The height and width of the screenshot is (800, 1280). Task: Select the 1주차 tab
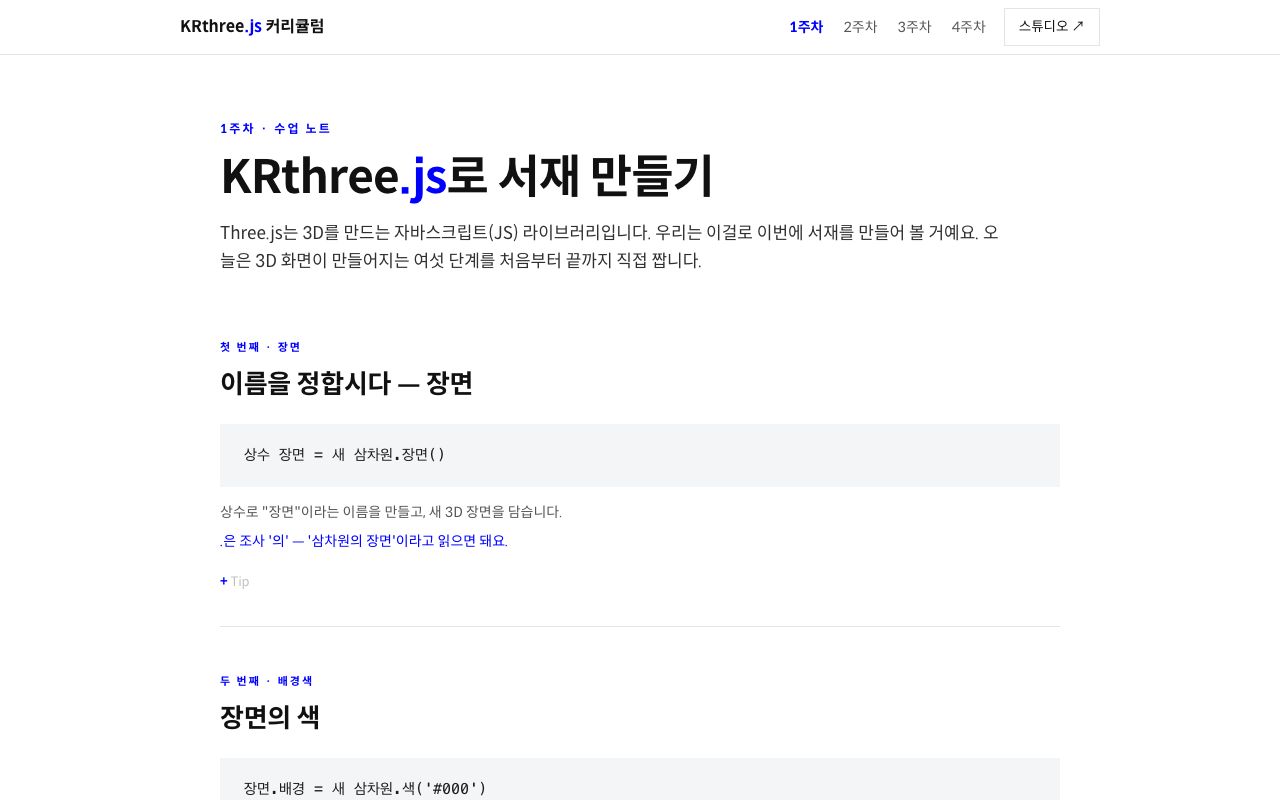point(806,27)
